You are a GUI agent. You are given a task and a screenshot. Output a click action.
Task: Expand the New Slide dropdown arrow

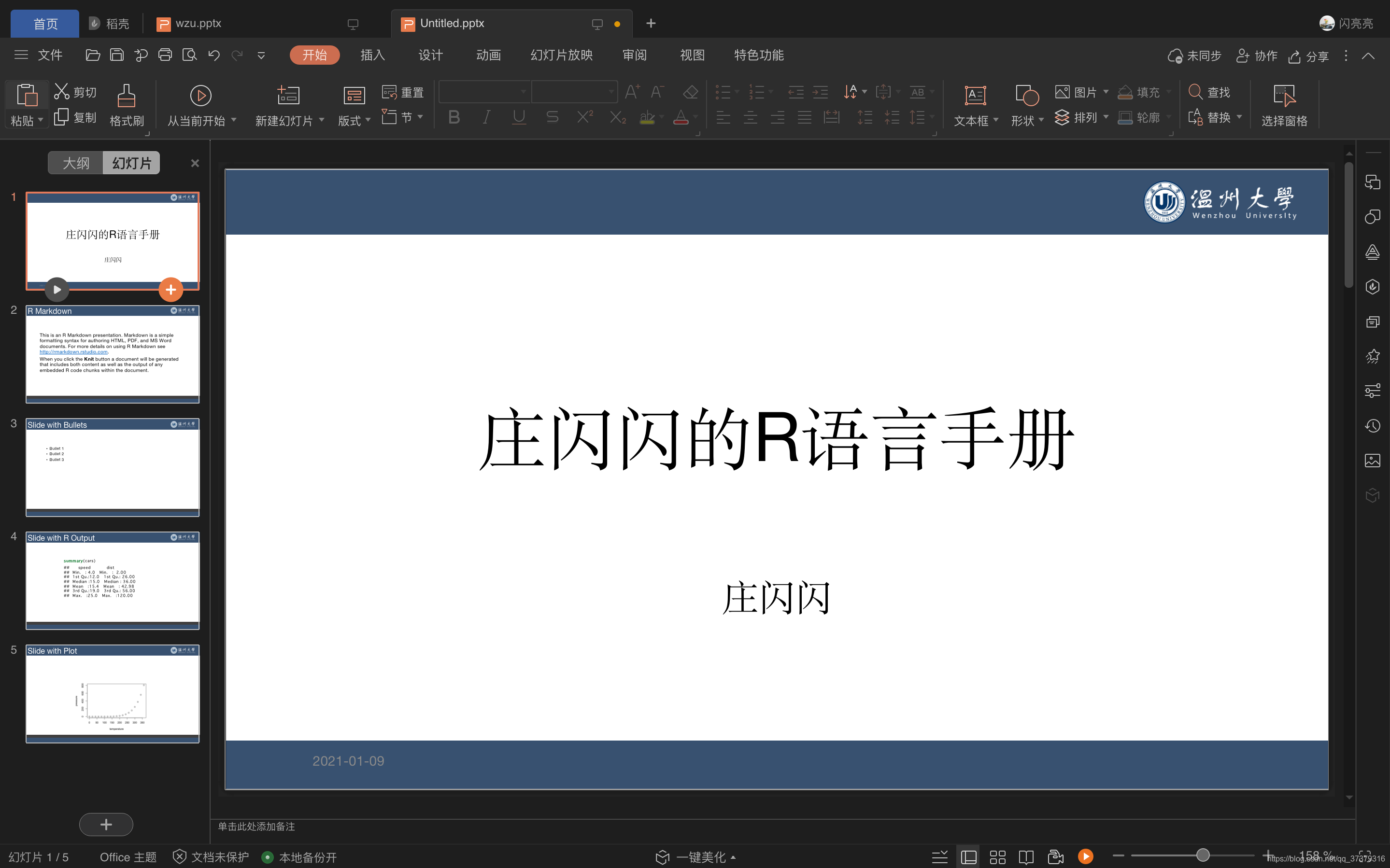(x=322, y=120)
